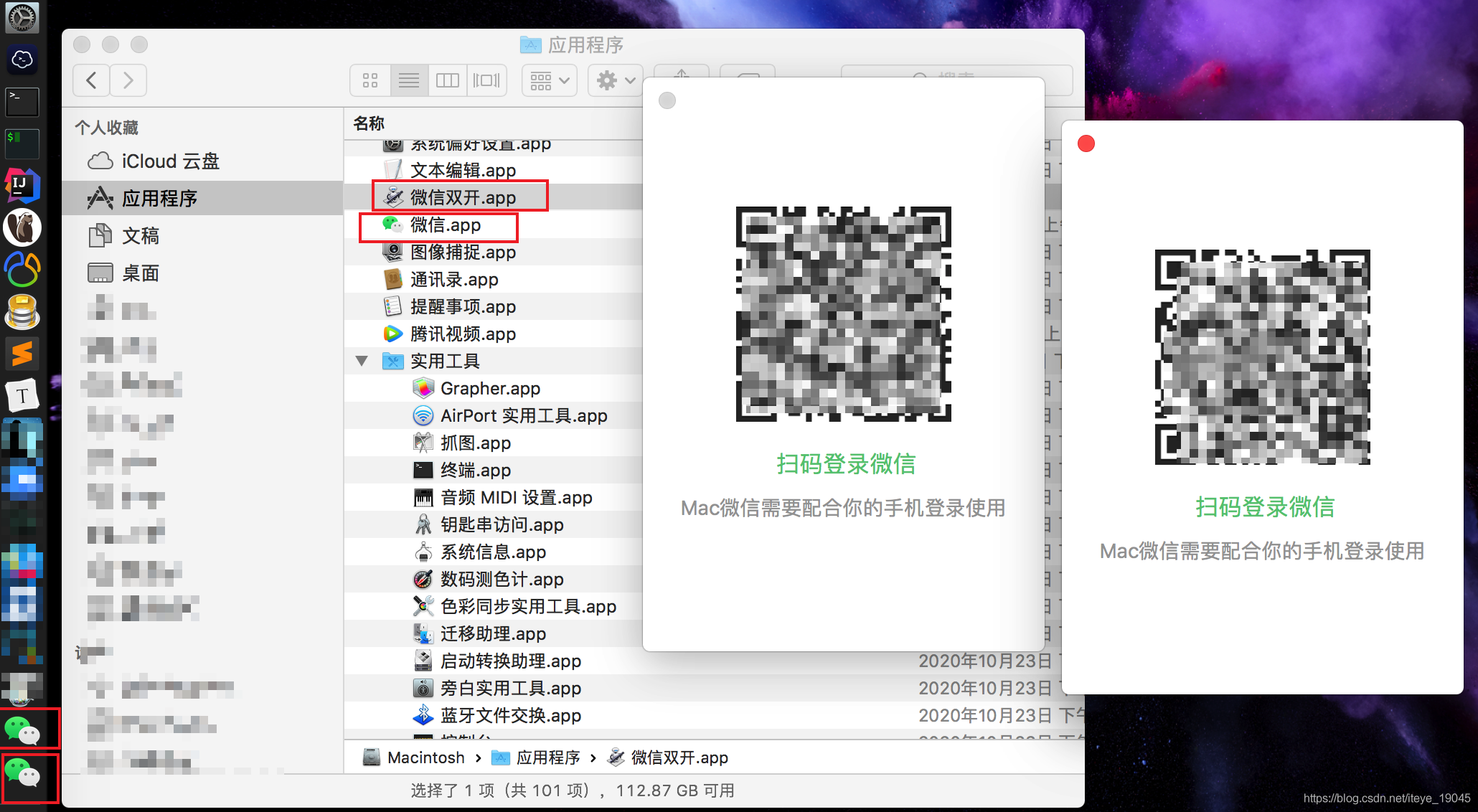
Task: Close the right WeChat login window
Action: click(x=1086, y=143)
